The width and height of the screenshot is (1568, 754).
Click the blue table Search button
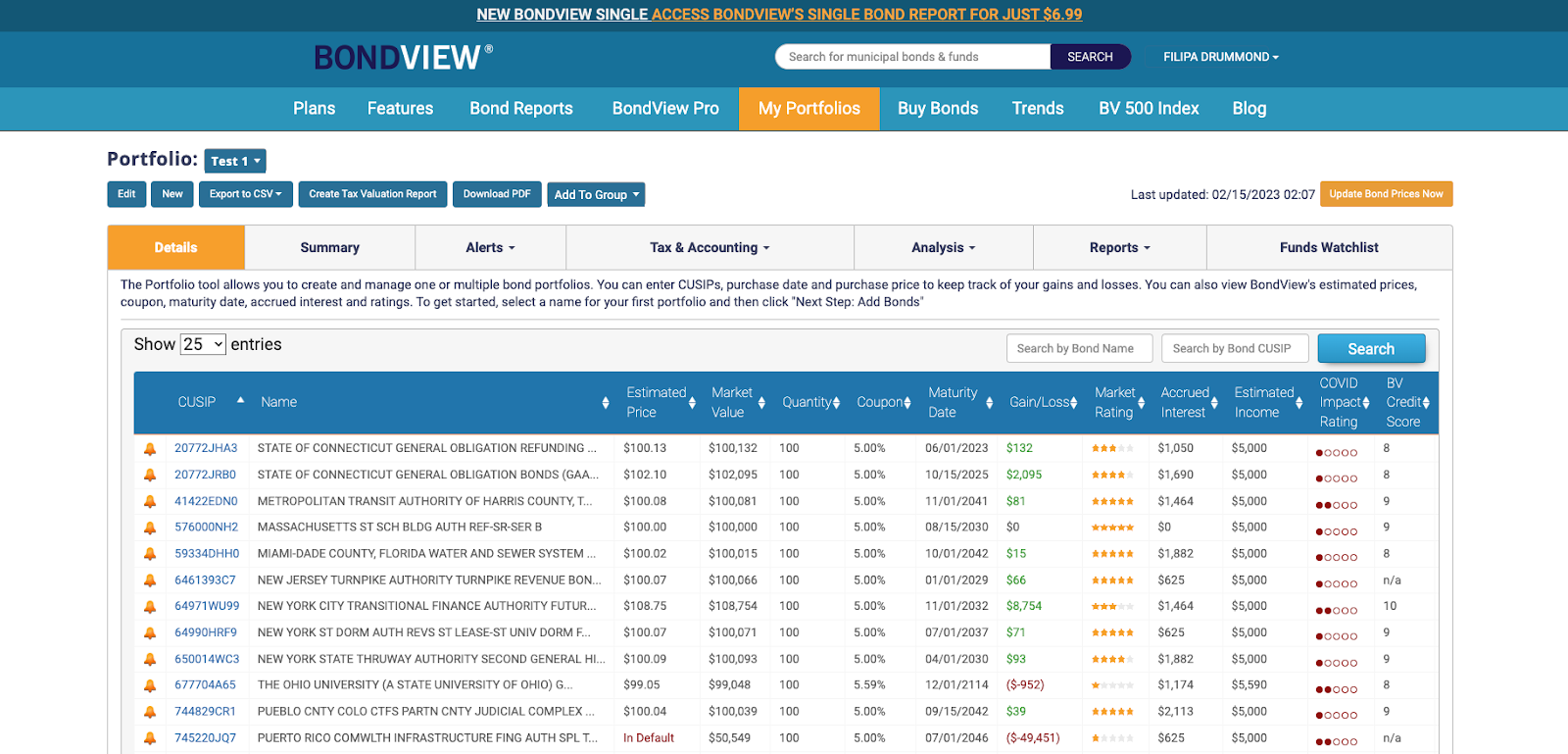coord(1371,349)
